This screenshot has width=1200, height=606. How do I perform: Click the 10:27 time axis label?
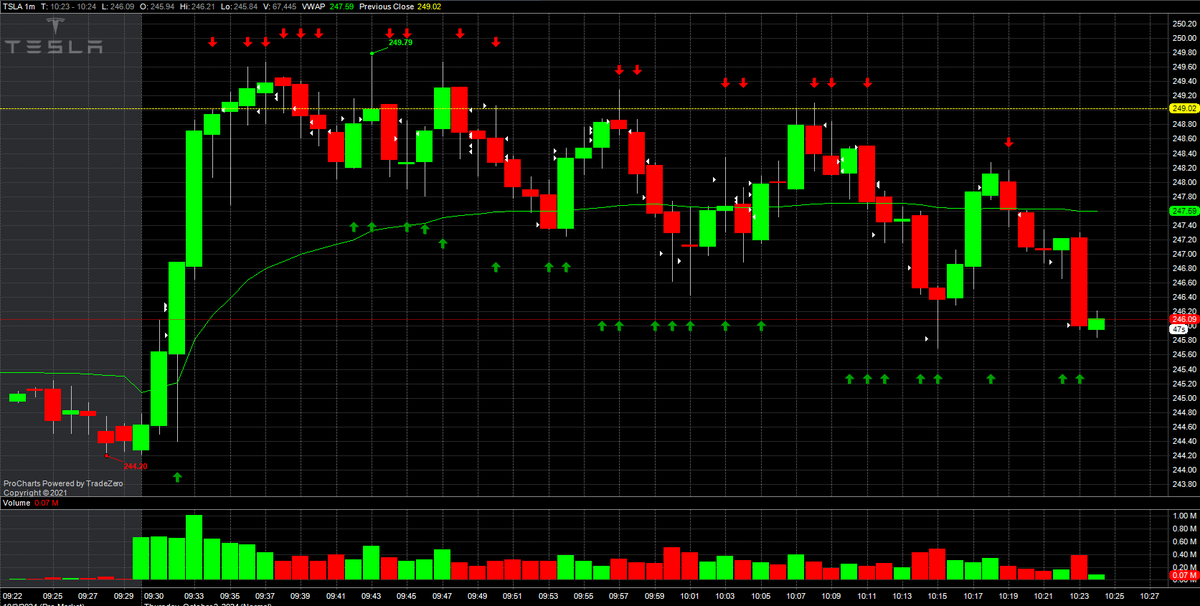1148,596
